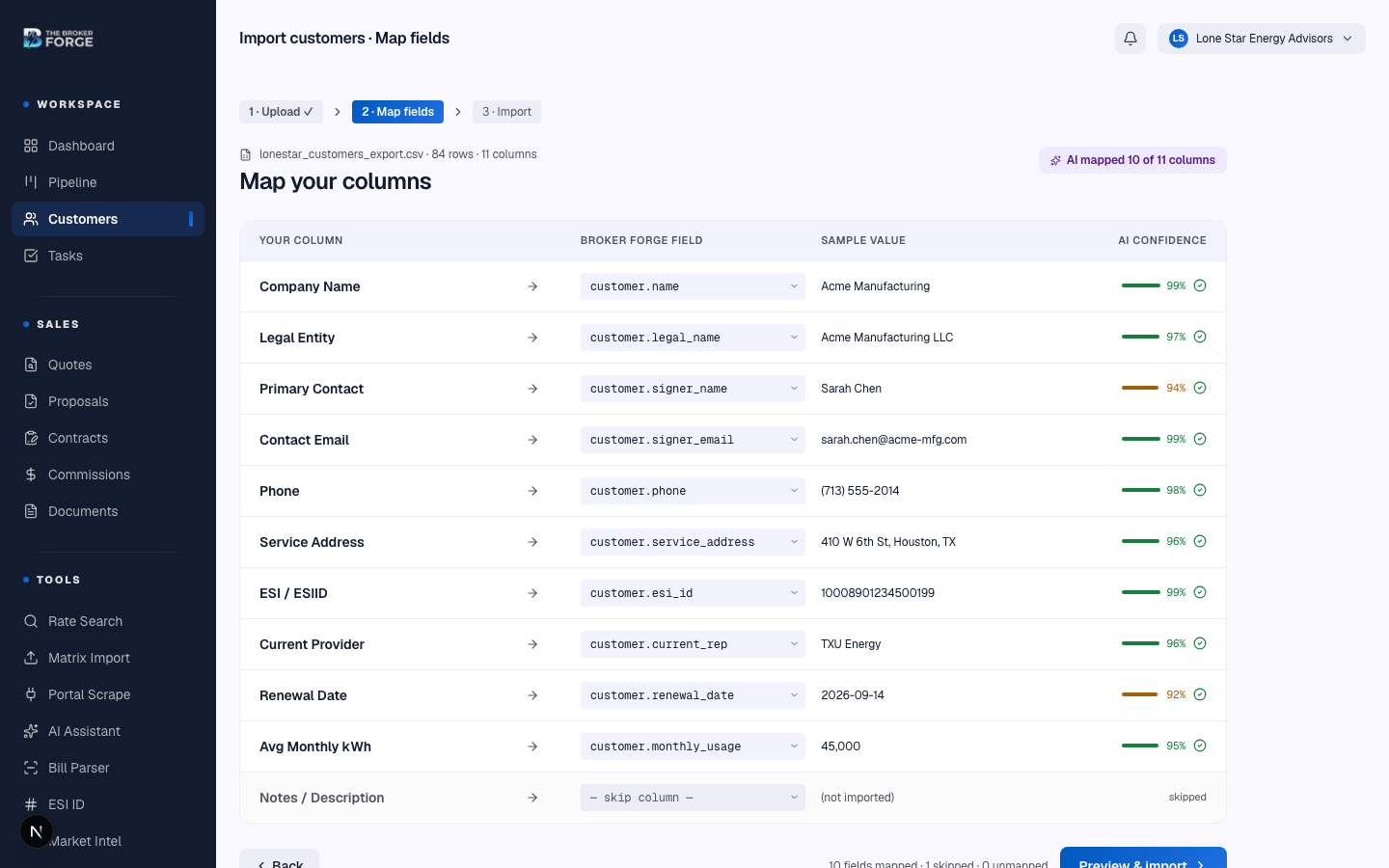
Task: Click the Proposals icon in sidebar
Action: (x=31, y=401)
